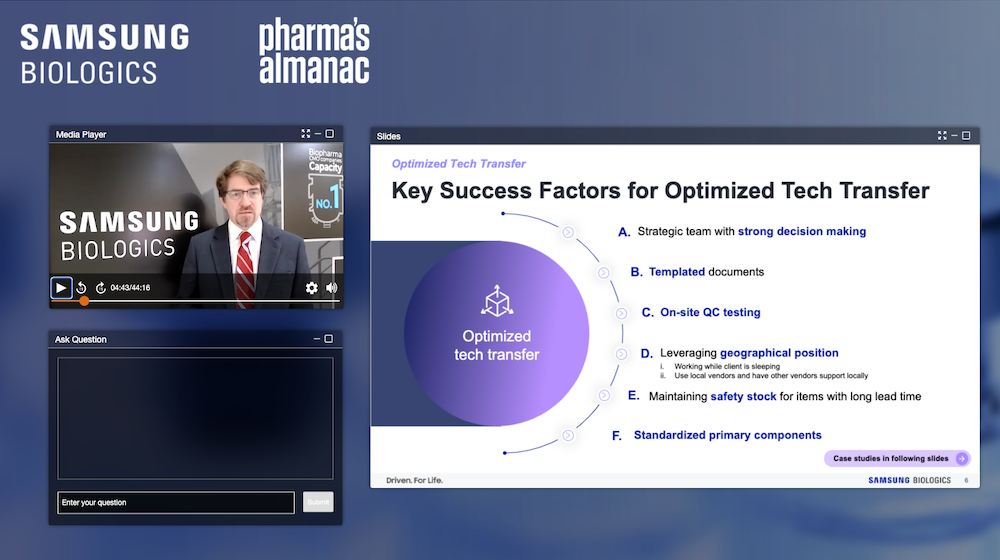Click 'On-site QC testing' text
This screenshot has height=560, width=1000.
710,312
